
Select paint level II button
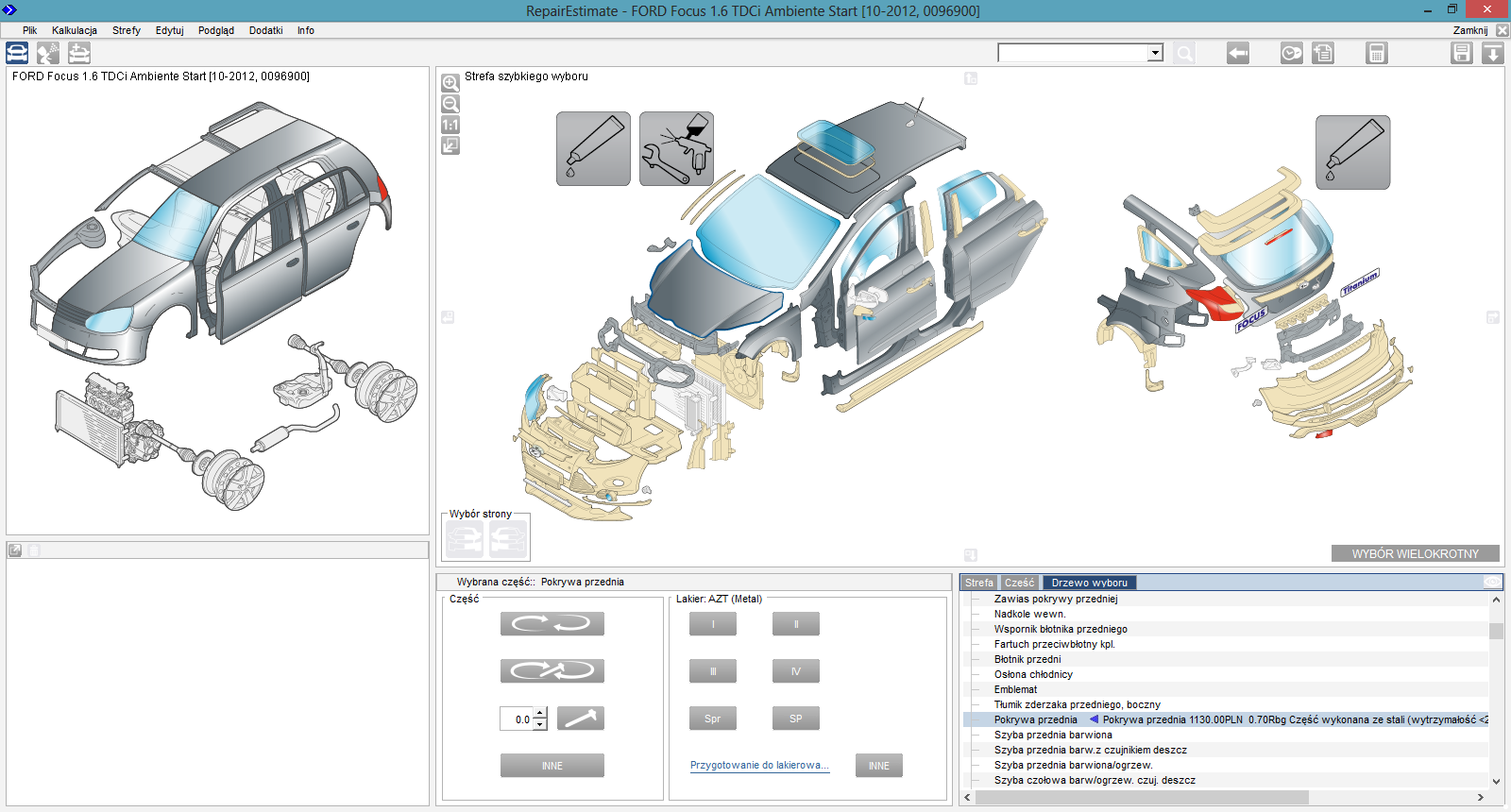pos(796,624)
